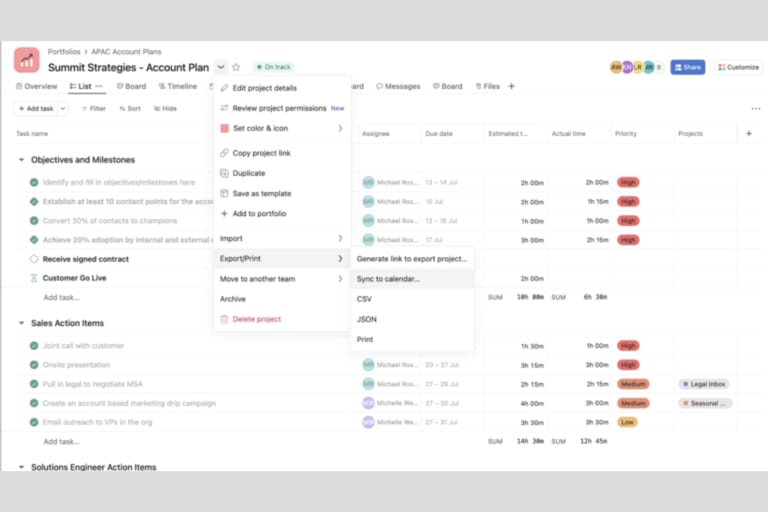Click the Share button
Viewport: 768px width, 512px height.
[x=688, y=67]
